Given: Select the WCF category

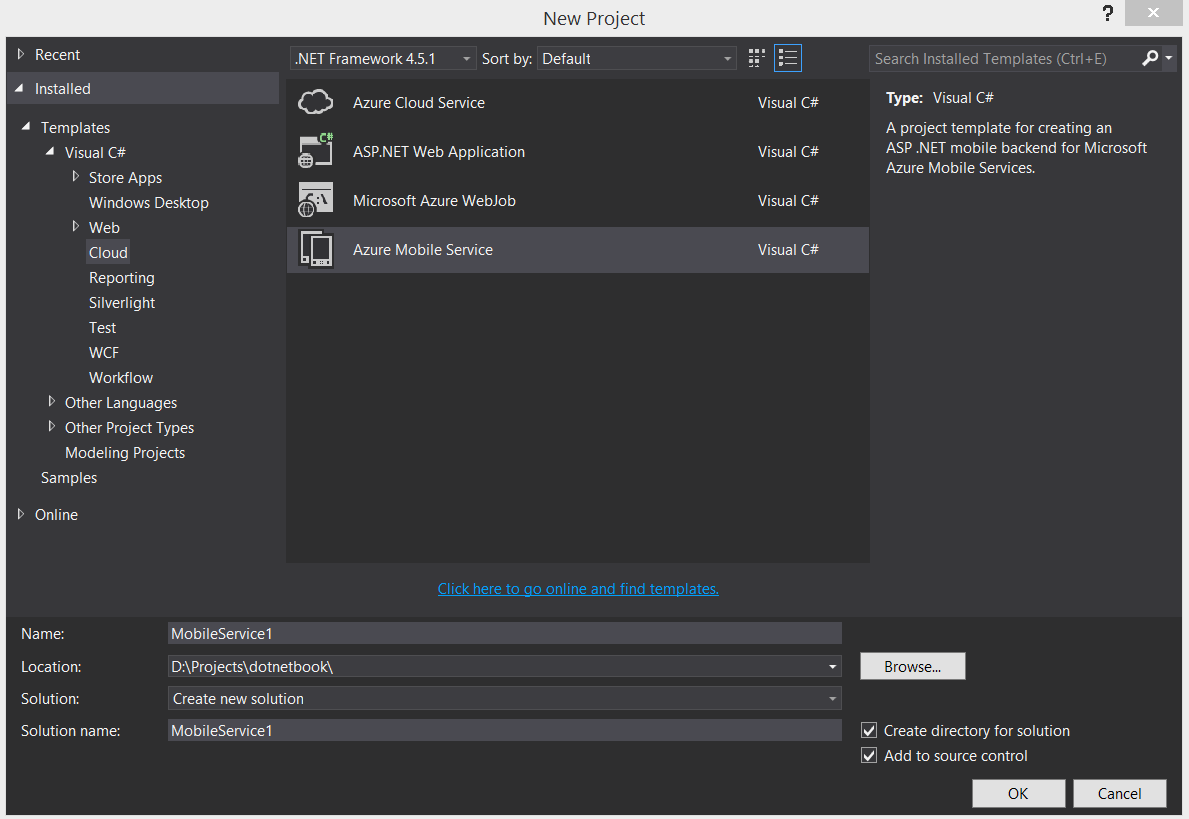Looking at the screenshot, I should (x=104, y=353).
